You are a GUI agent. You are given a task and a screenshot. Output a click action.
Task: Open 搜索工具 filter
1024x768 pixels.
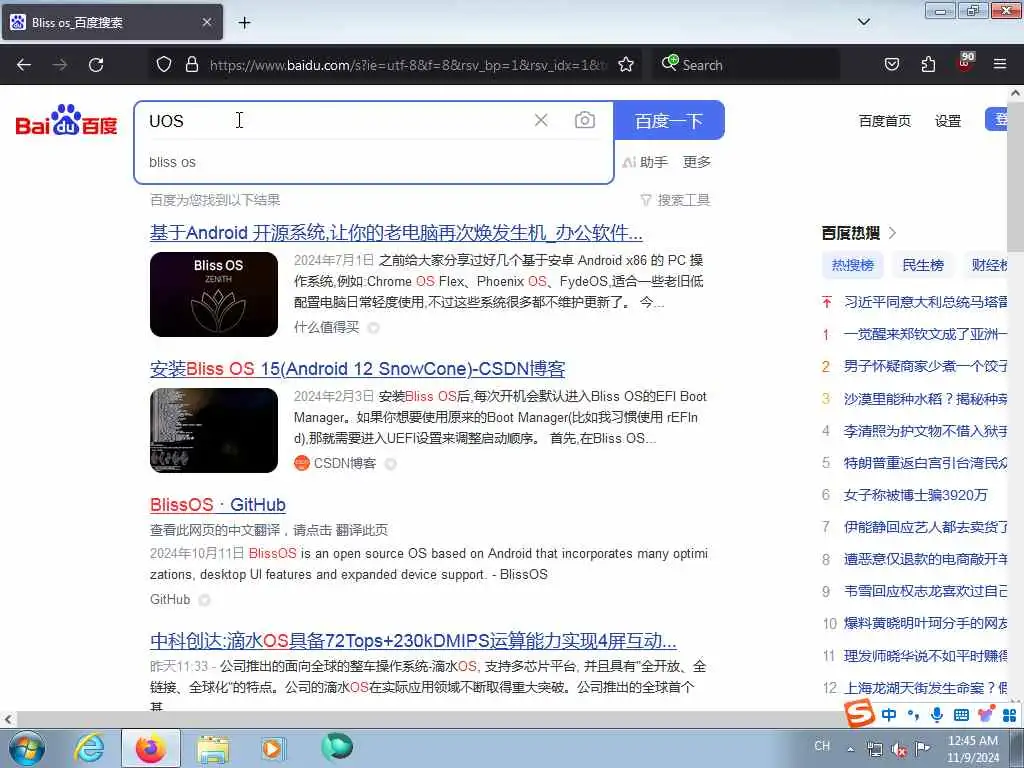point(675,200)
